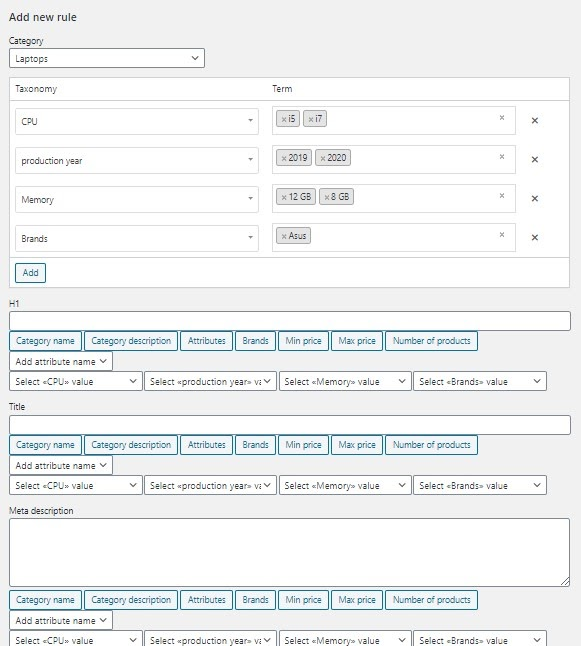Delete the production year taxonomy row

534,159
